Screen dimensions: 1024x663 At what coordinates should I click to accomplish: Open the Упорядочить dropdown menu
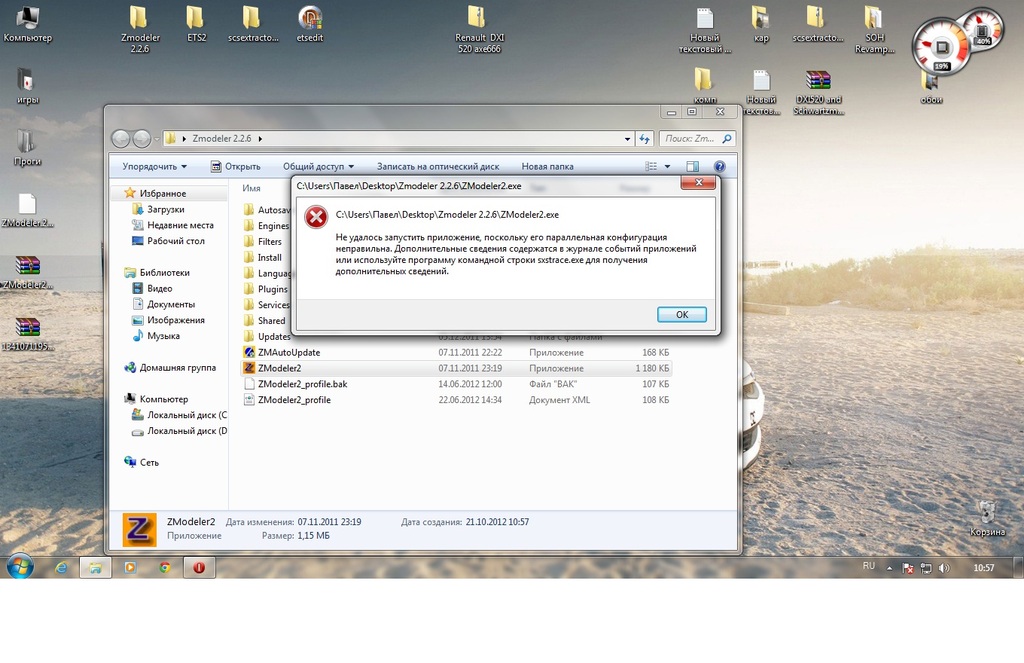pyautogui.click(x=154, y=167)
